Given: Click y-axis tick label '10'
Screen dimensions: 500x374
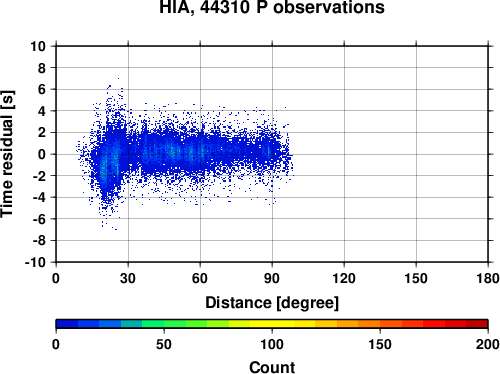Looking at the screenshot, I should coord(38,46).
